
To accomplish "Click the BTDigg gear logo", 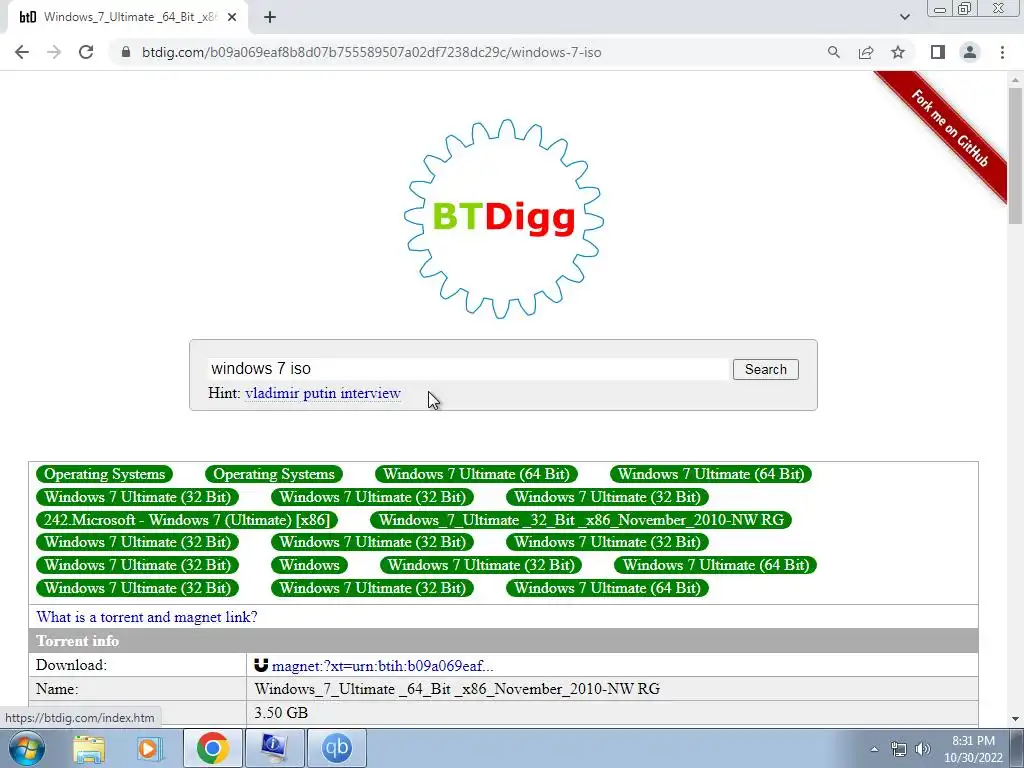I will [504, 219].
